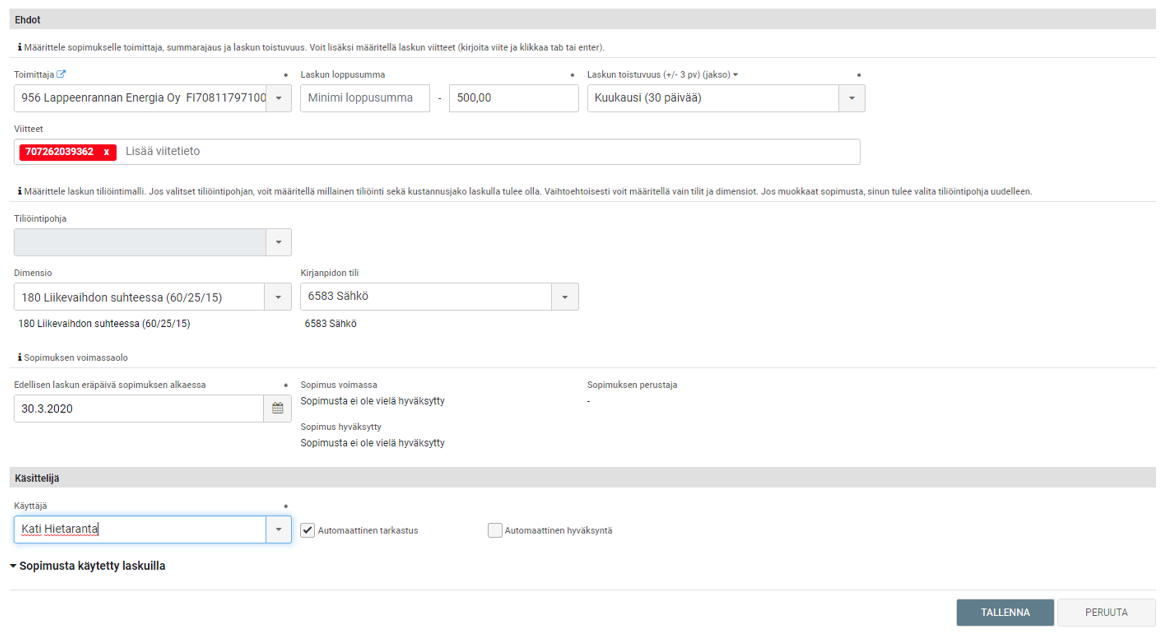The height and width of the screenshot is (639, 1167).
Task: Open the supplier external link icon
Action: pyautogui.click(x=61, y=75)
